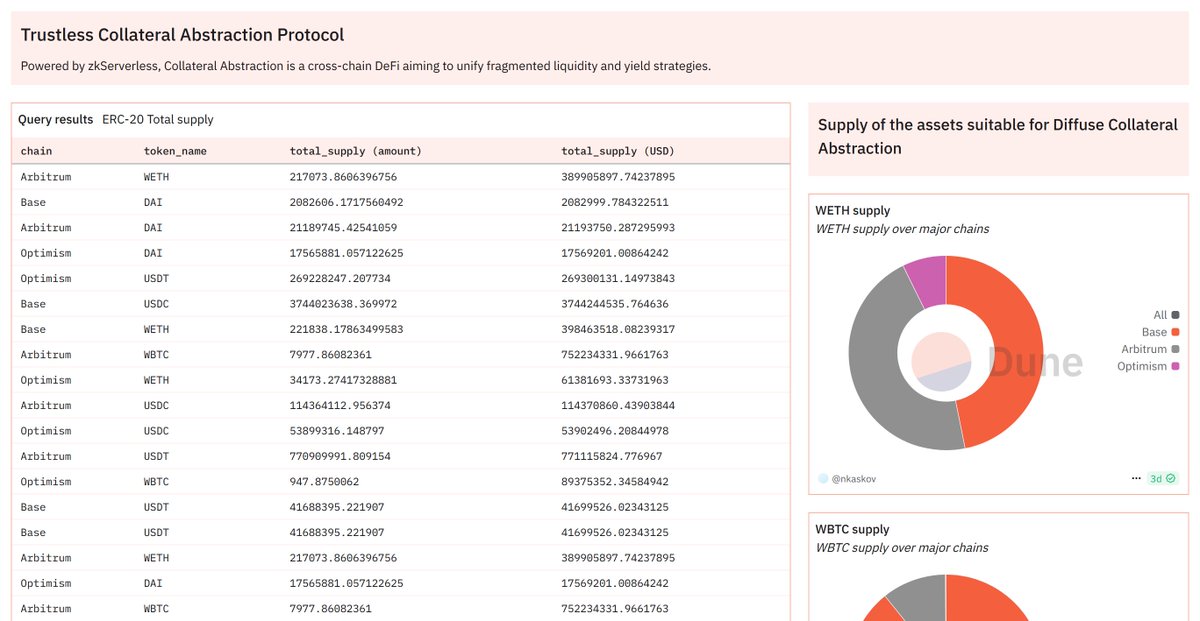1200x621 pixels.
Task: Click USD value 269300131.14973843
Action: click(x=618, y=279)
